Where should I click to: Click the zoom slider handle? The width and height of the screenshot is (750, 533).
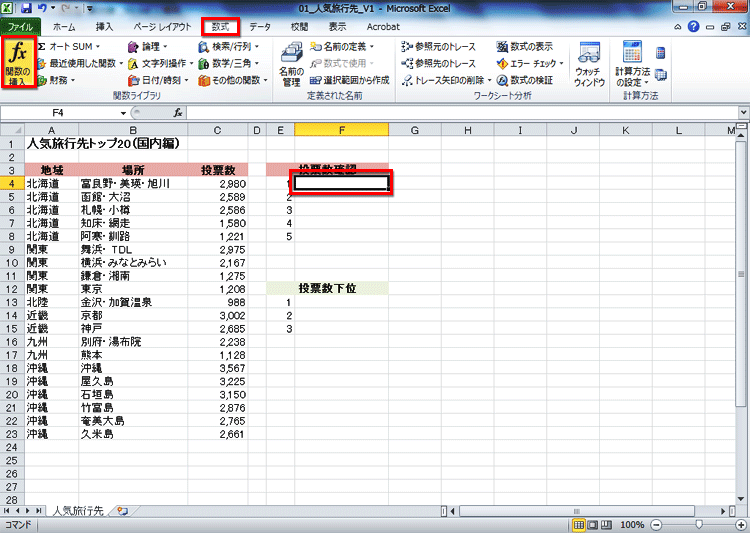coord(699,525)
